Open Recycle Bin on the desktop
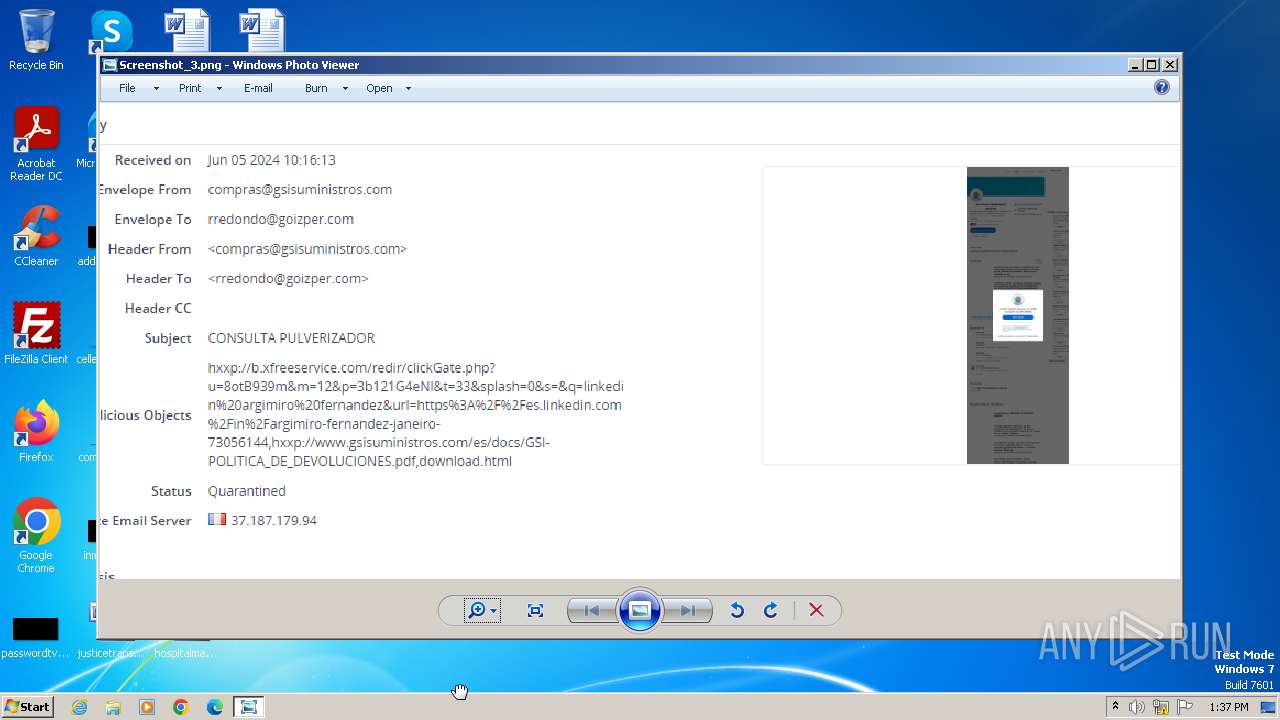1280x720 pixels. (x=36, y=40)
